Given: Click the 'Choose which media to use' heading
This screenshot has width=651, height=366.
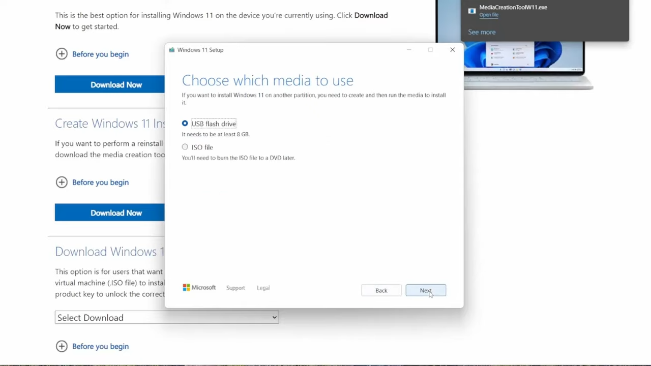Looking at the screenshot, I should click(x=268, y=80).
